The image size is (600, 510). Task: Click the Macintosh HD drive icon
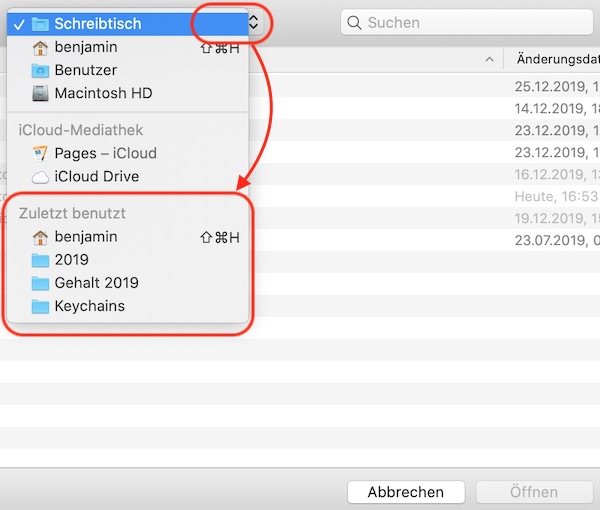[40, 93]
